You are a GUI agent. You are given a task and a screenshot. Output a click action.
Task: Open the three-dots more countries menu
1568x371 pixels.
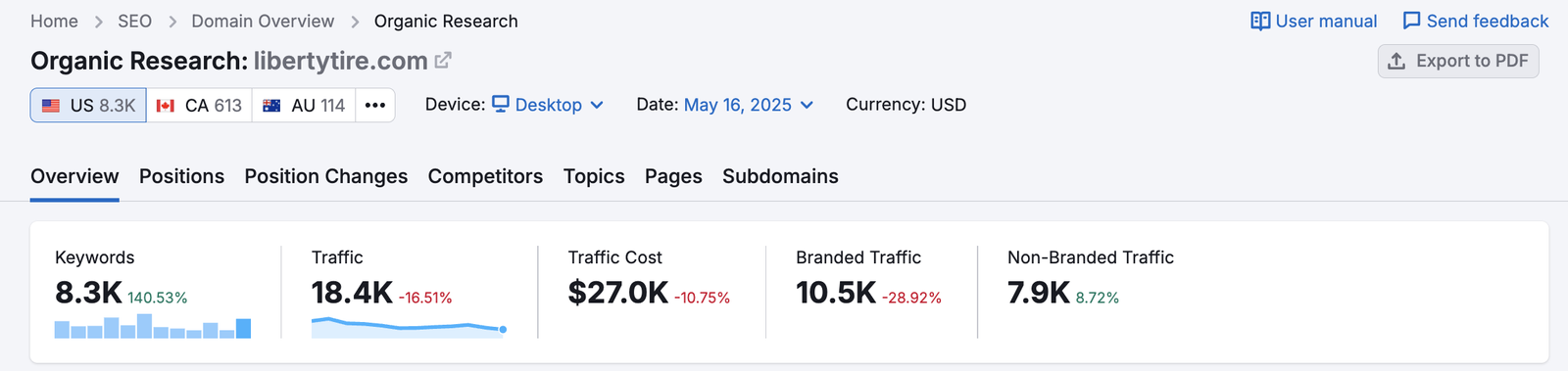click(375, 105)
